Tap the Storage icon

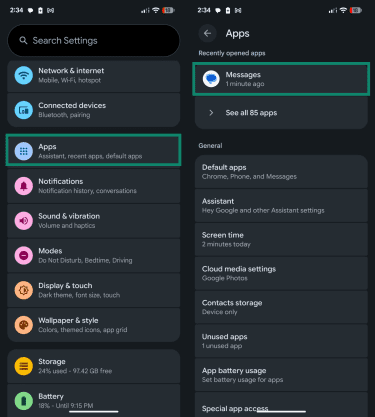pyautogui.click(x=24, y=366)
